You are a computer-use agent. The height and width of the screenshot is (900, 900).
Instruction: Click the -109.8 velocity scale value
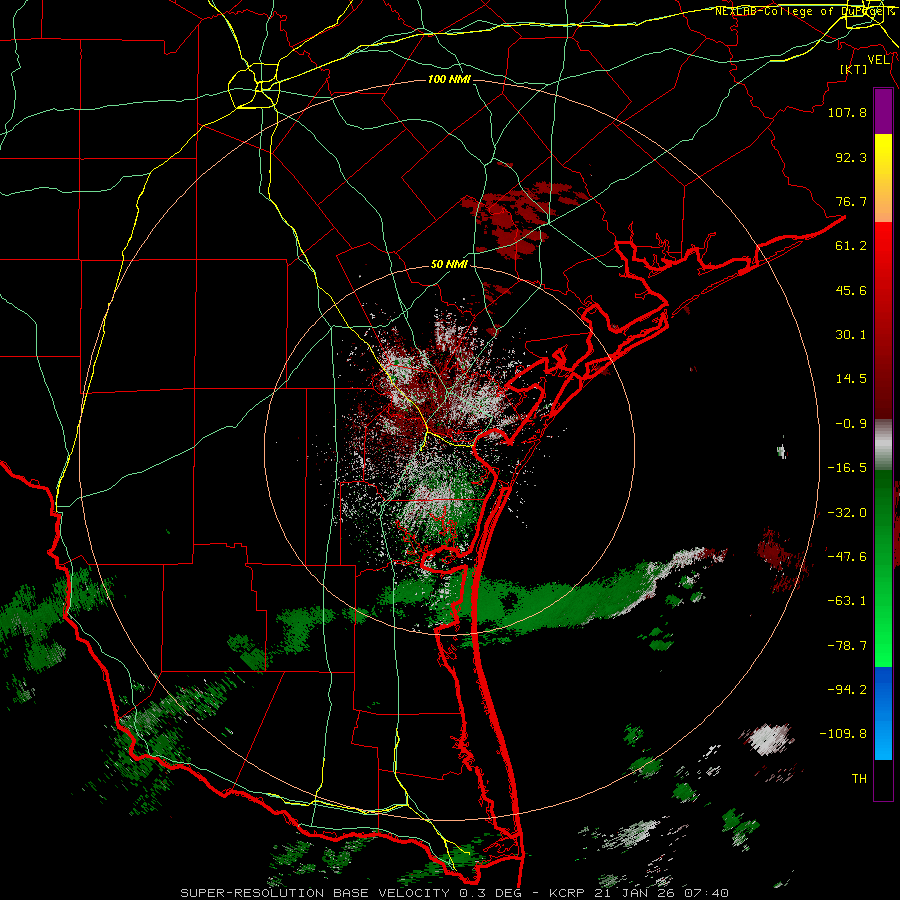tap(843, 734)
